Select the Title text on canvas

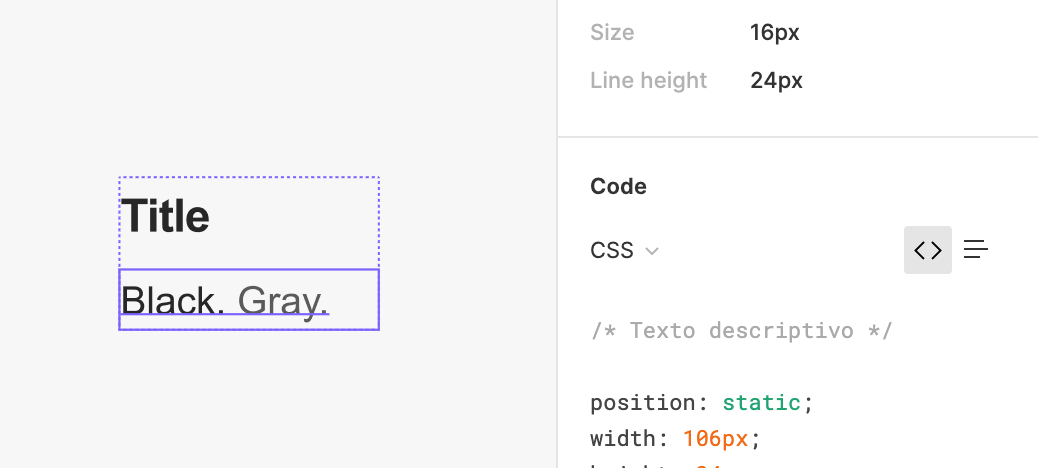165,216
